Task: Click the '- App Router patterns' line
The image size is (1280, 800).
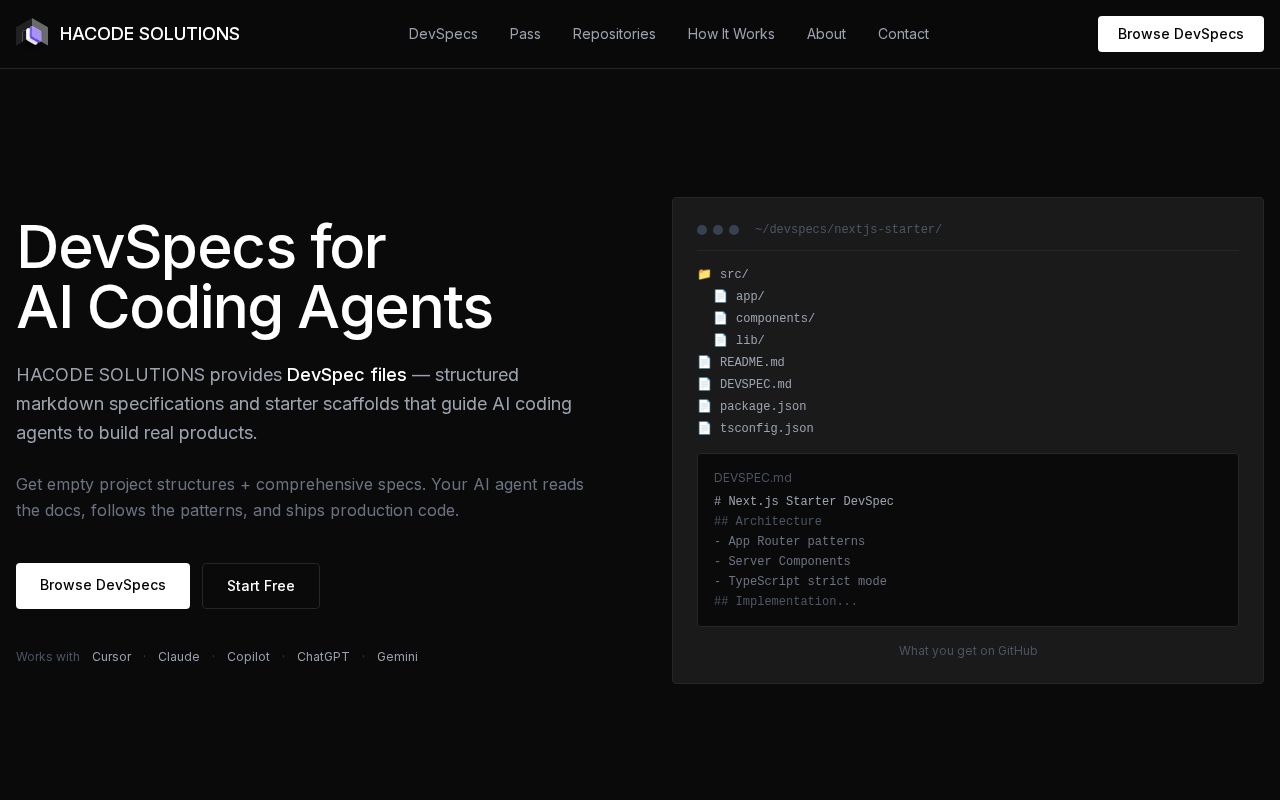Action: [x=789, y=542]
